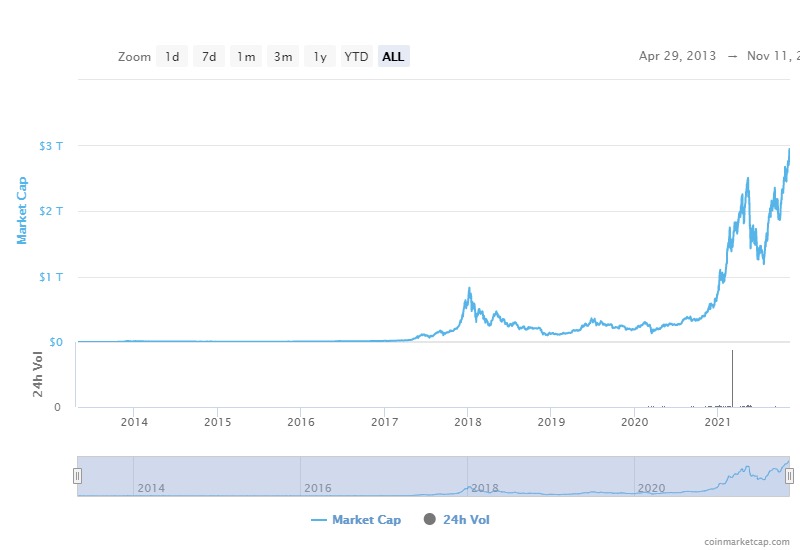Viewport: 800px width, 550px height.
Task: Click the 2018 label in the navigator timeline
Action: pos(485,488)
